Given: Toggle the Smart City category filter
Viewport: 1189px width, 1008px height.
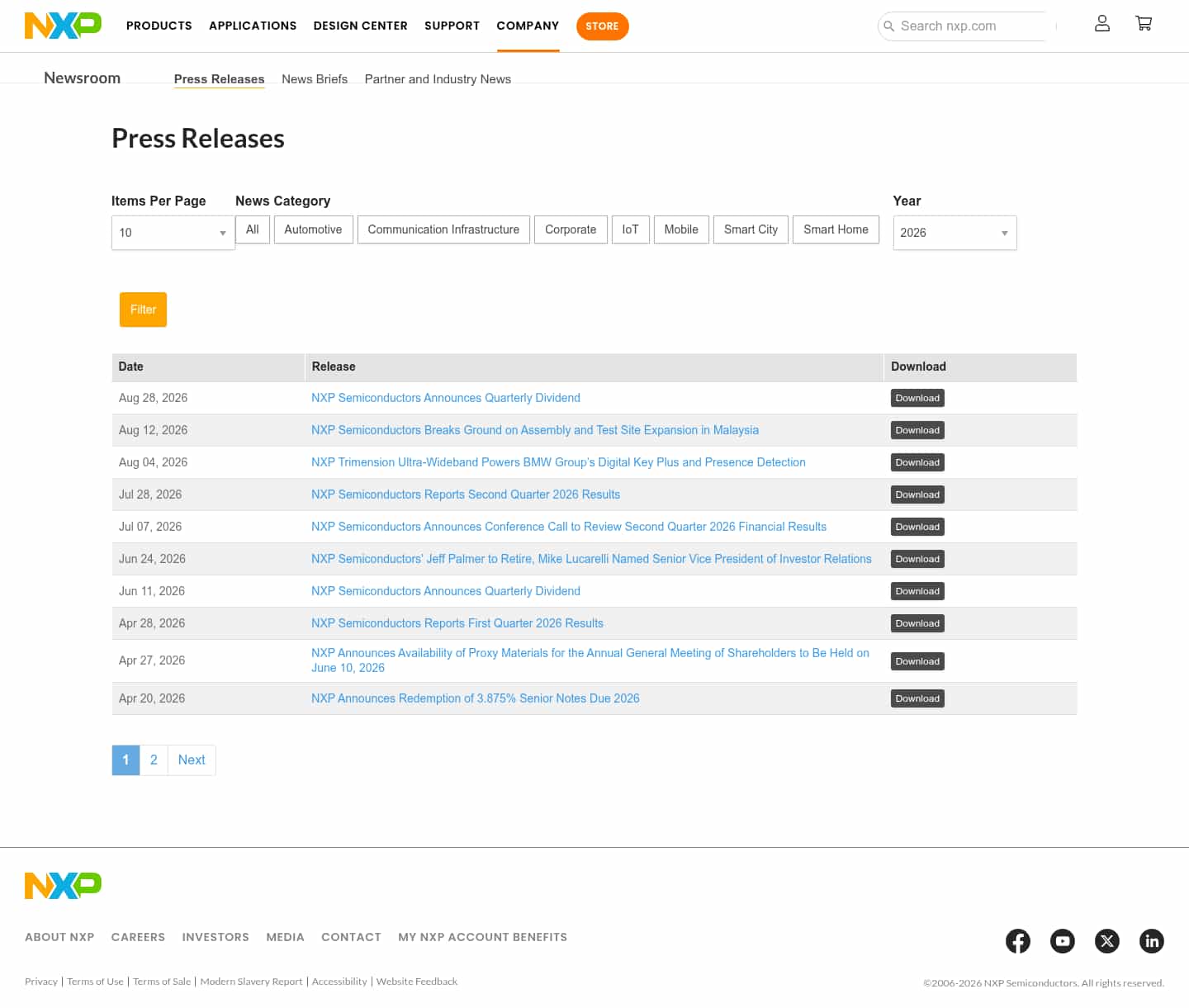Looking at the screenshot, I should point(751,230).
